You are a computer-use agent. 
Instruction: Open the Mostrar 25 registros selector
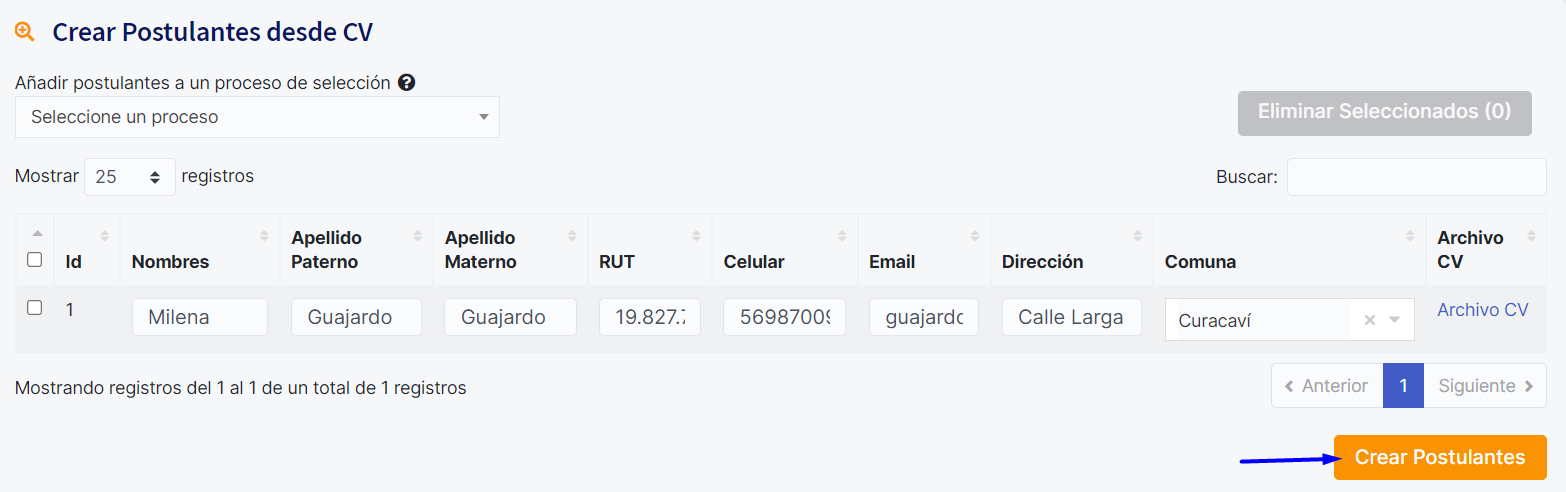coord(130,177)
